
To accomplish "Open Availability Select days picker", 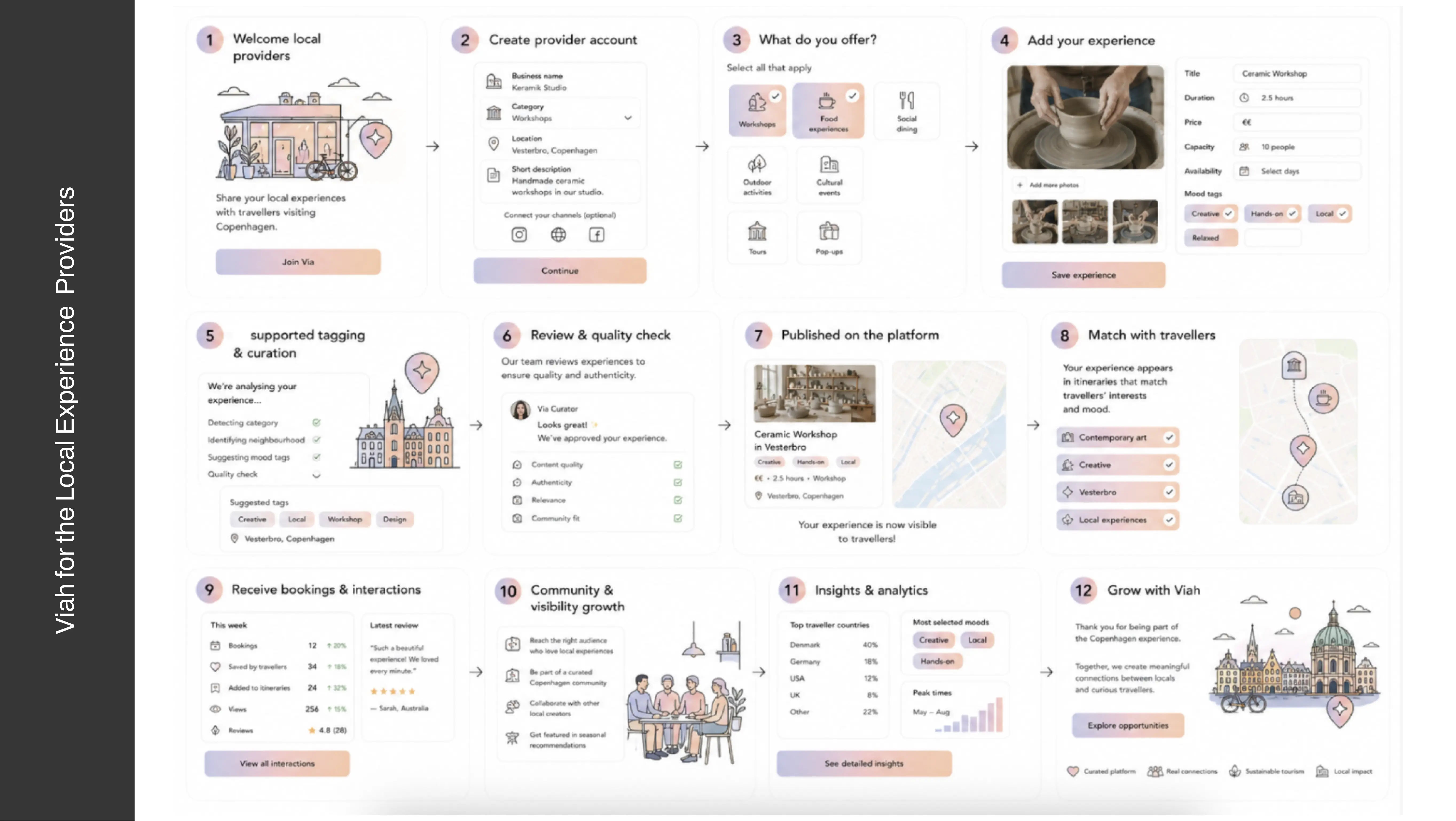I will pos(1297,171).
